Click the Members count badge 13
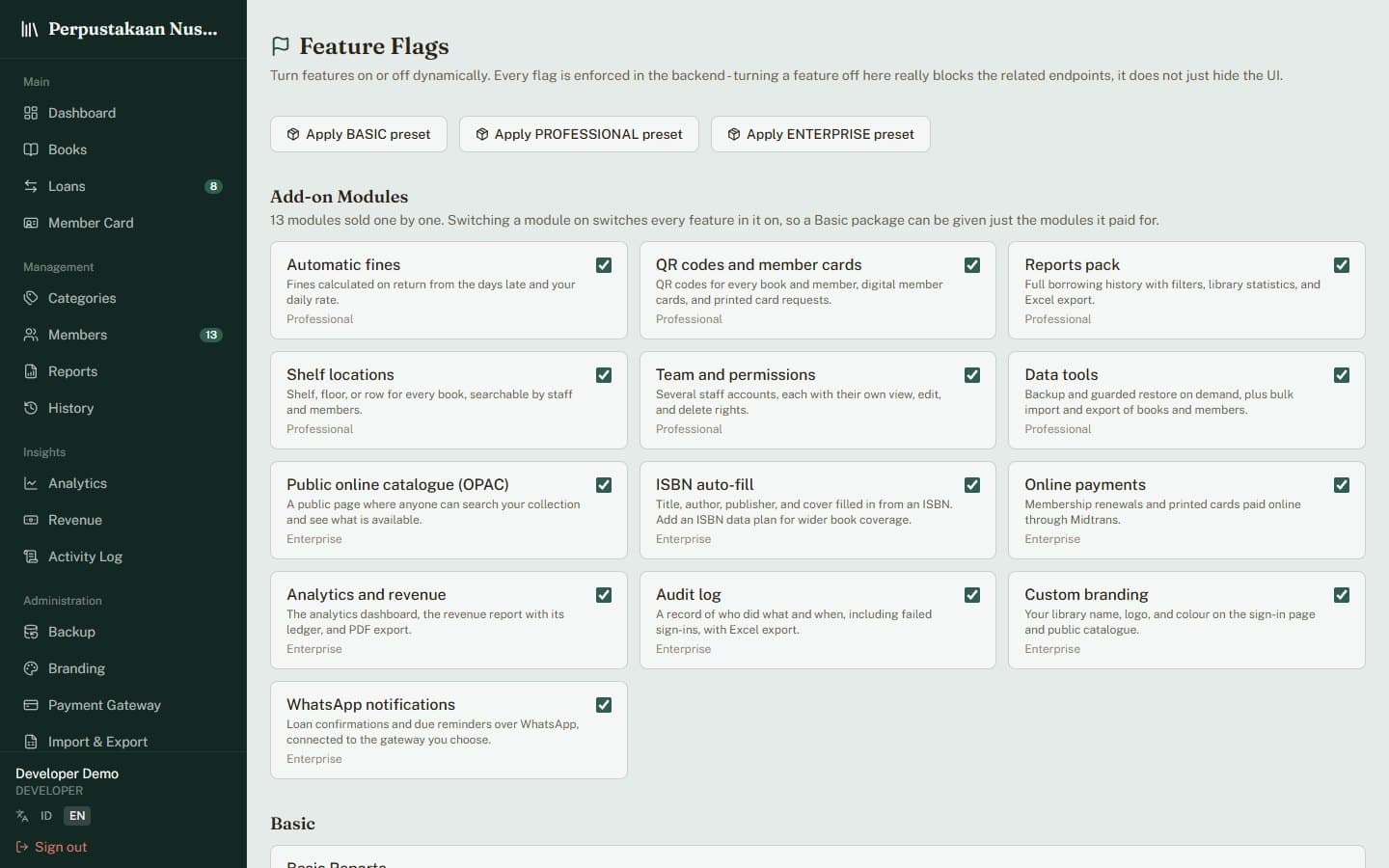1389x868 pixels. point(211,335)
